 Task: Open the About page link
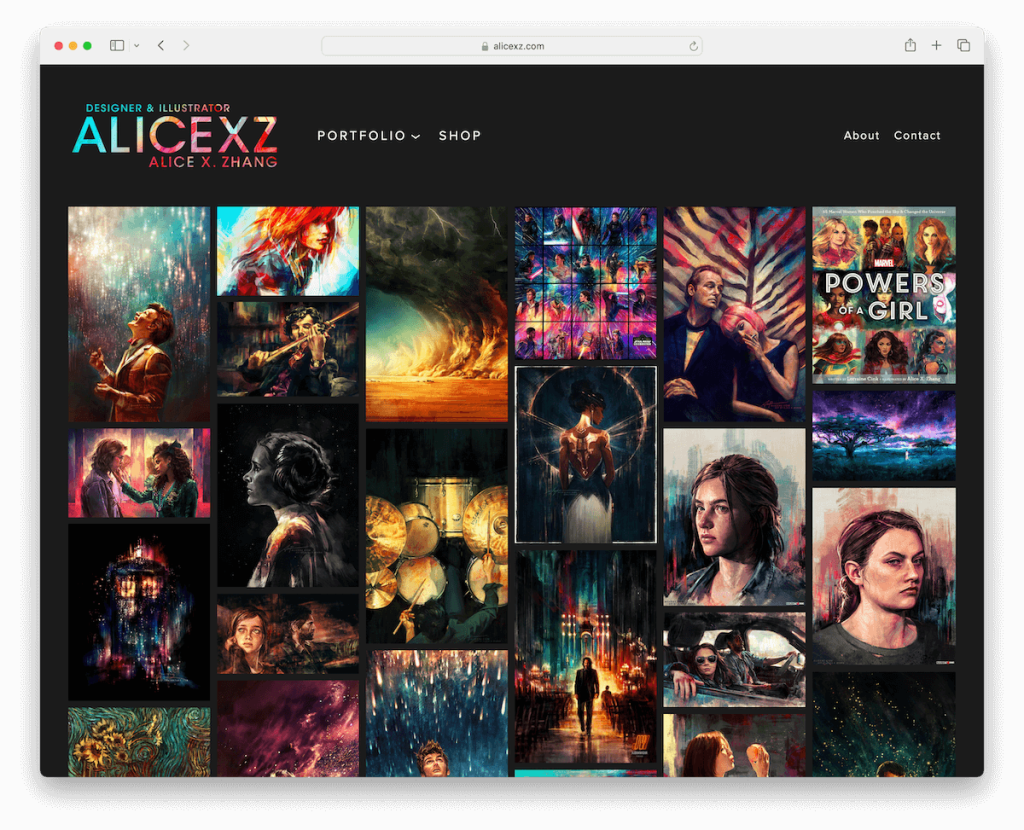click(861, 136)
